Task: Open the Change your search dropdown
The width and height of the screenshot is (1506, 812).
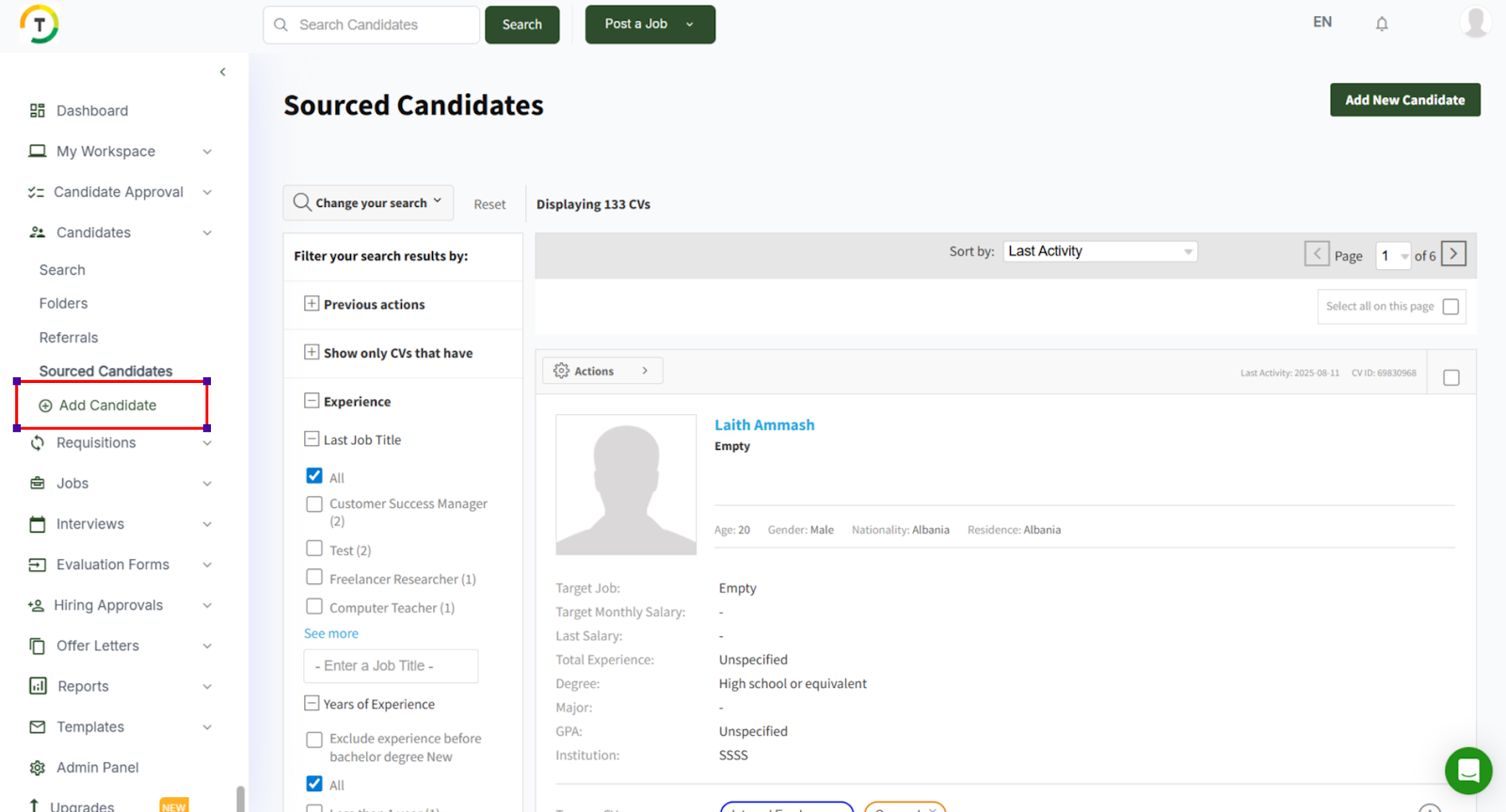Action: tap(368, 203)
